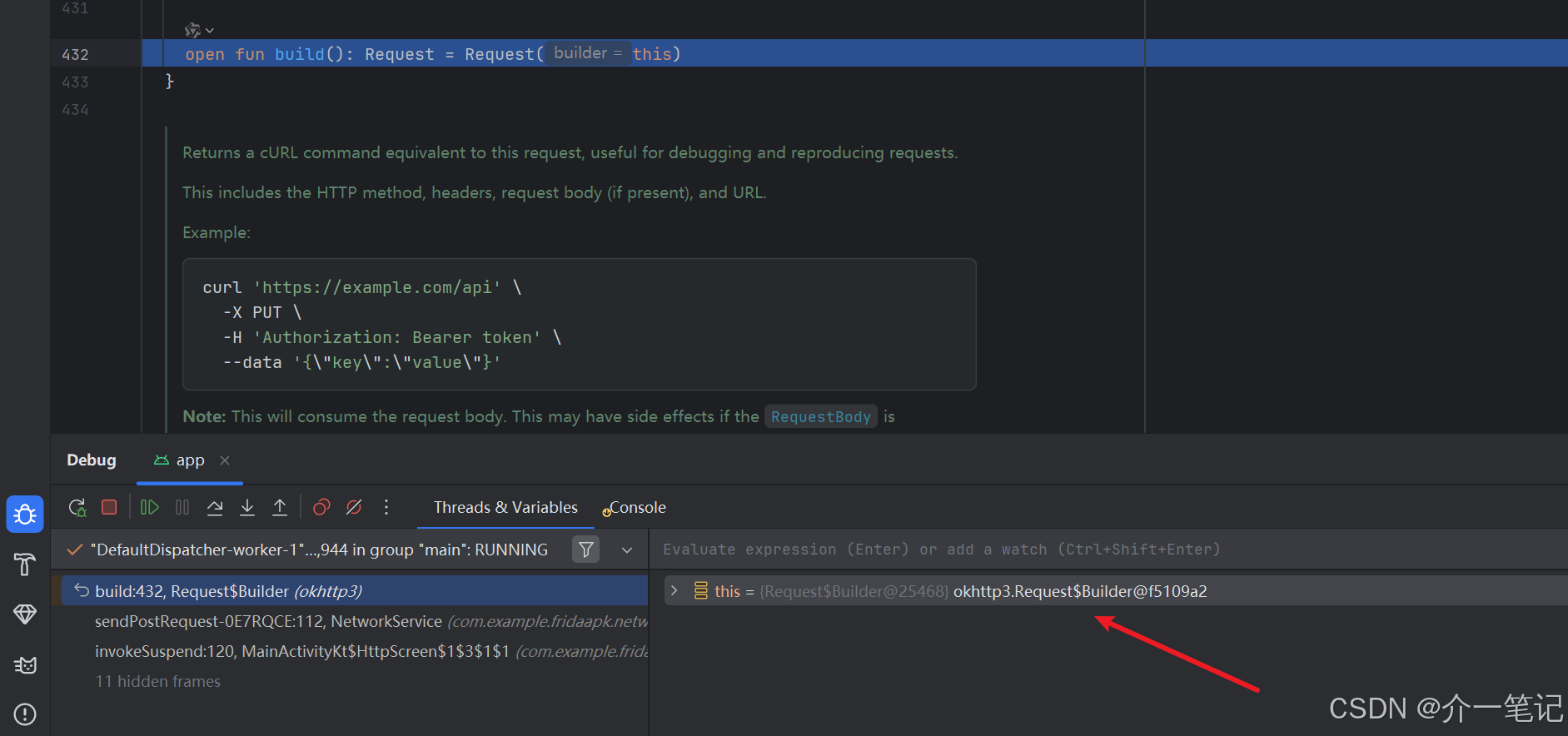Open the Problems tool window icon
The width and height of the screenshot is (1568, 736).
25,714
